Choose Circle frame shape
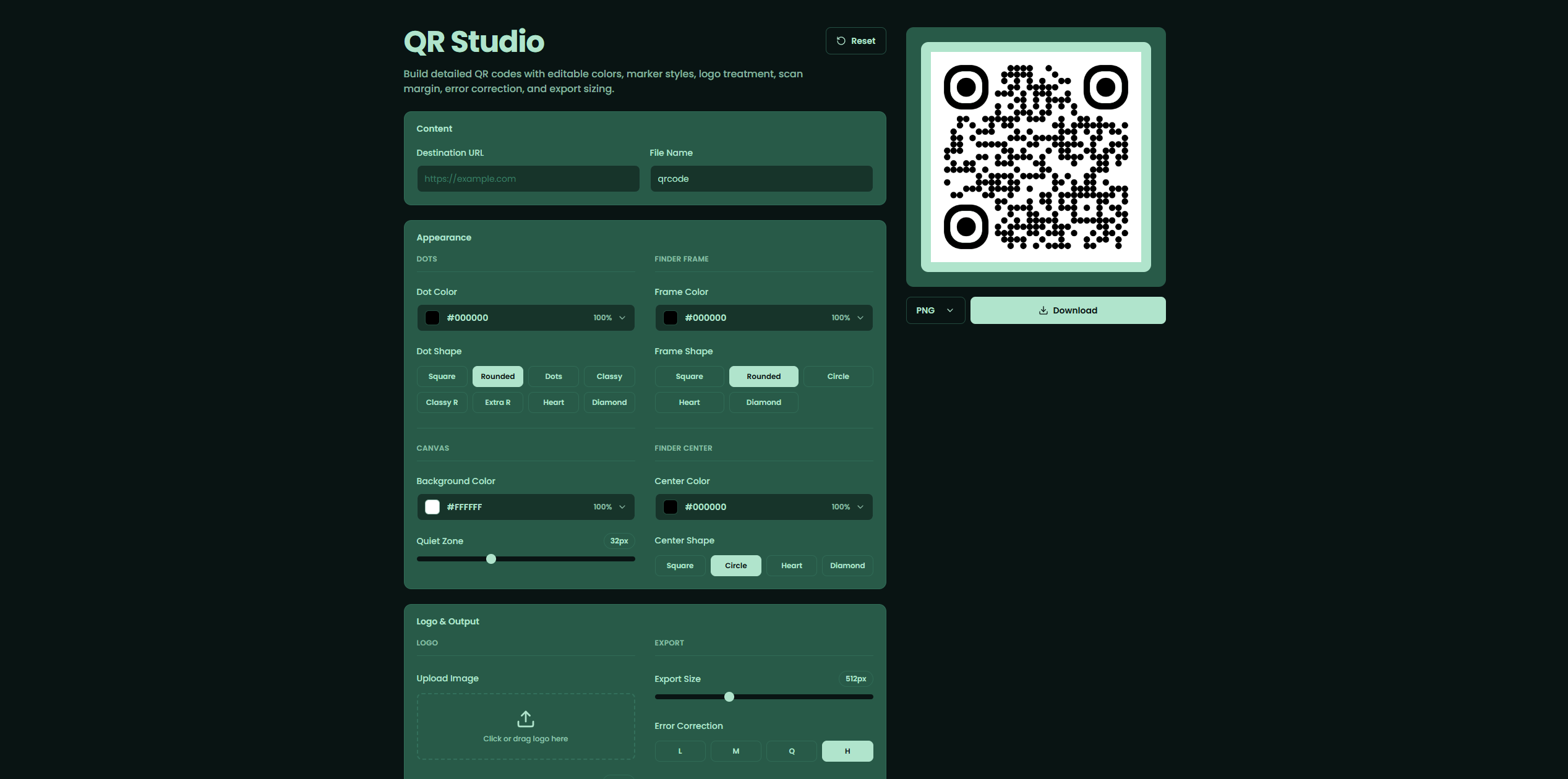 [838, 377]
